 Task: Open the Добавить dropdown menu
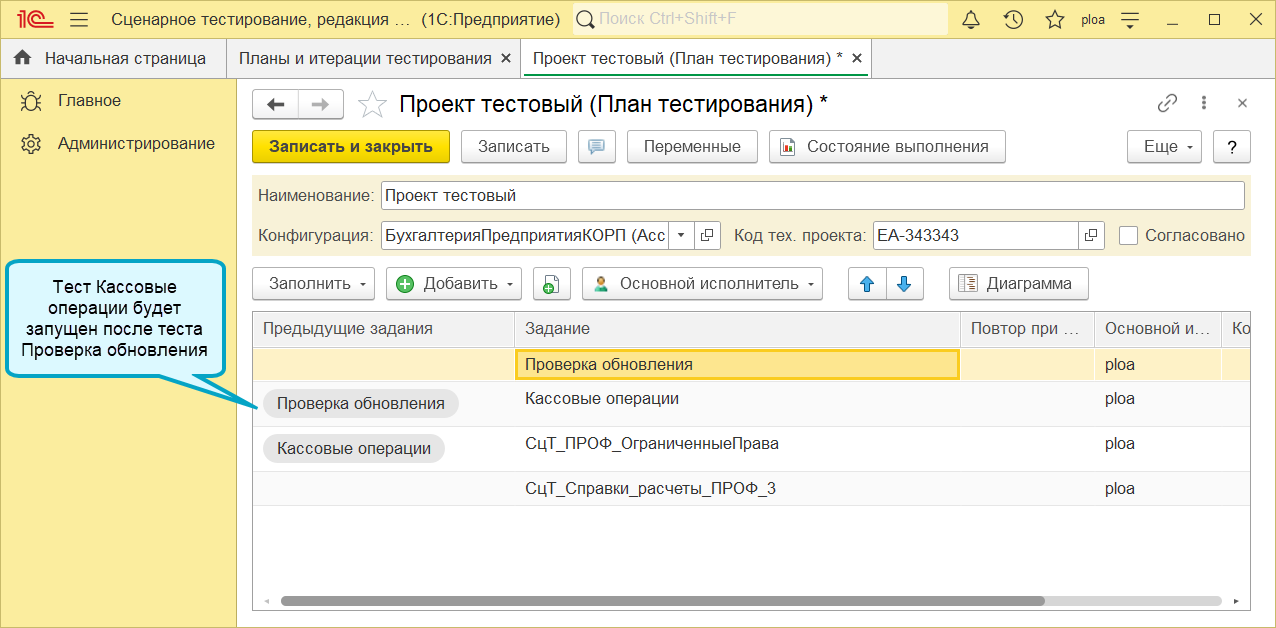[x=454, y=284]
